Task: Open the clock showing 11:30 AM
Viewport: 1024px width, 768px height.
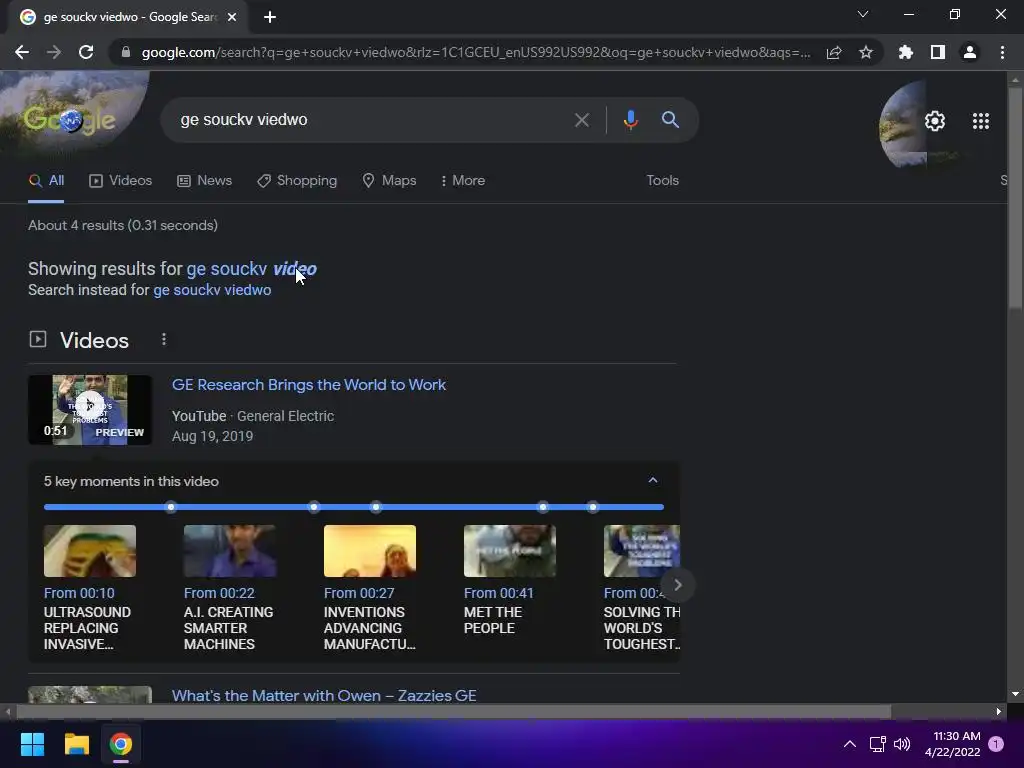Action: point(953,744)
